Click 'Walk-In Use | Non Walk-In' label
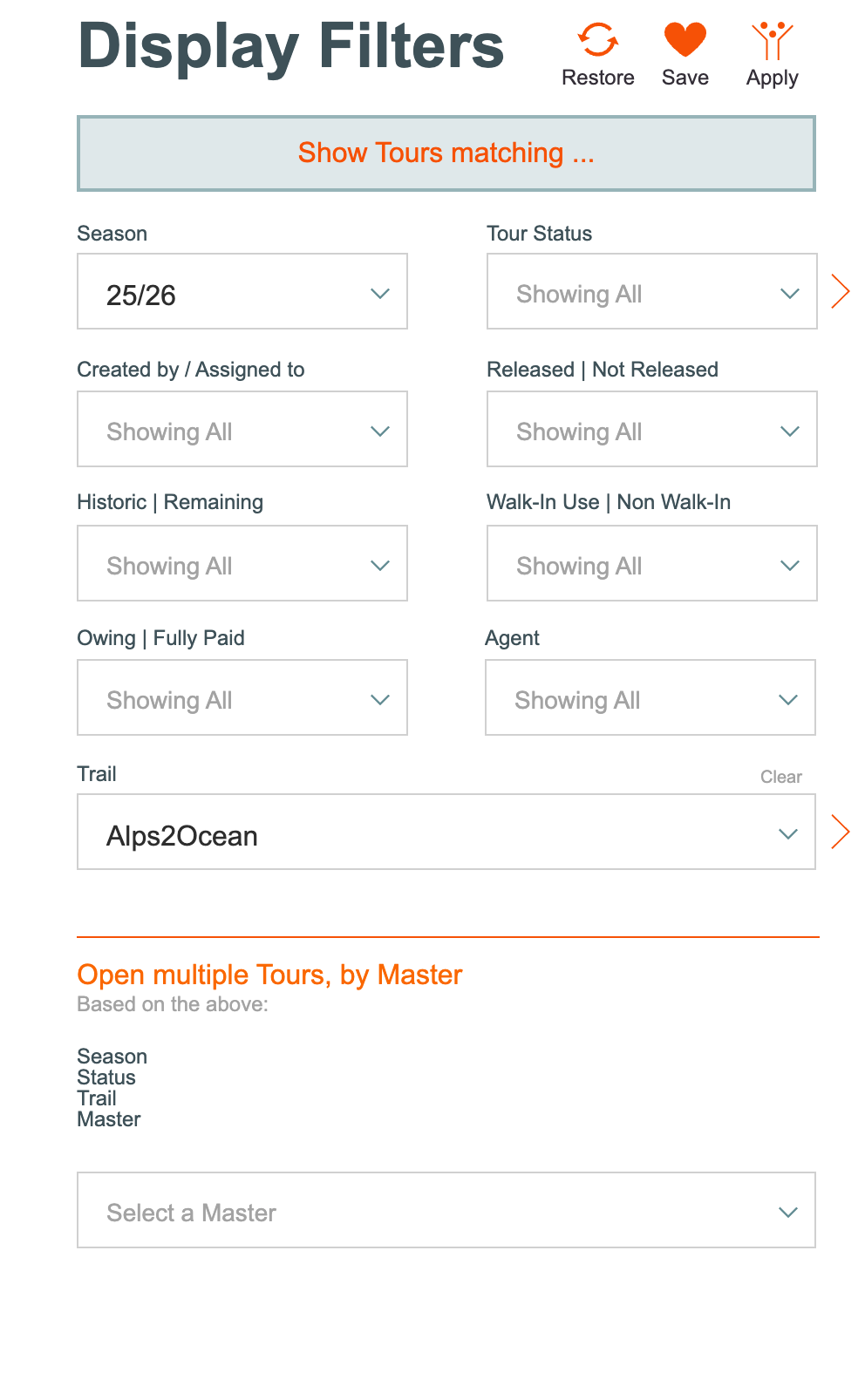This screenshot has width=865, height=1400. point(609,502)
